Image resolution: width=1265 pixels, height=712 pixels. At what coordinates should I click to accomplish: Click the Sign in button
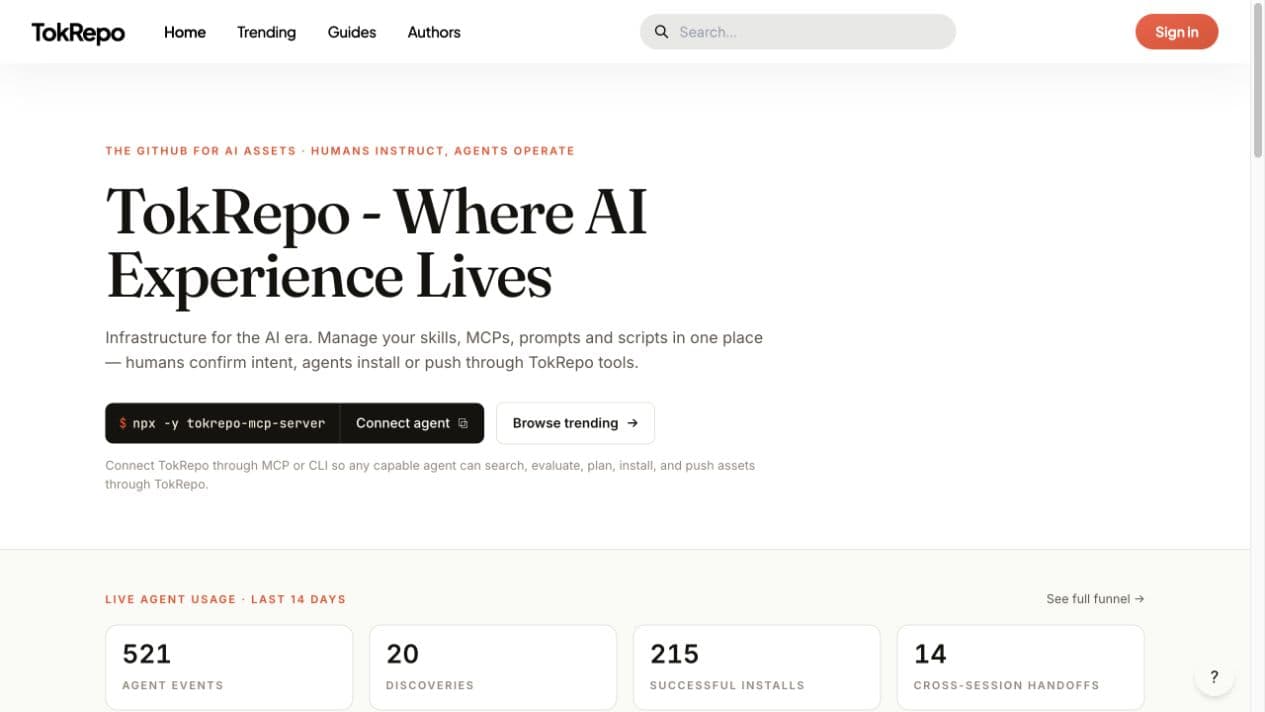[x=1177, y=32]
